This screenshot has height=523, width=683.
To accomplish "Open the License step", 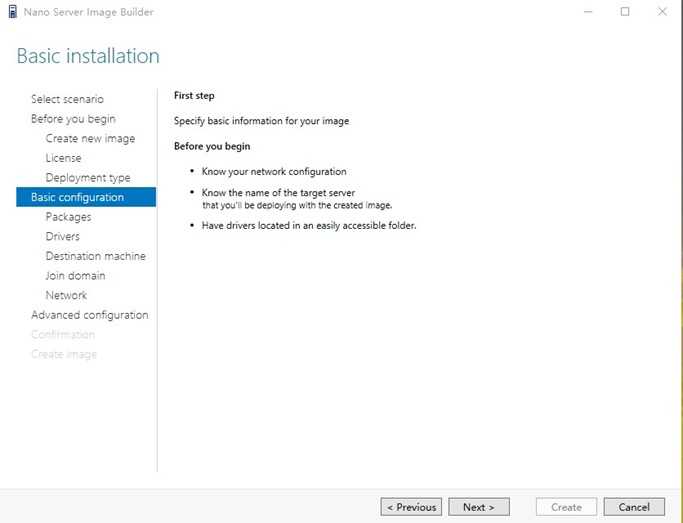I will point(64,158).
